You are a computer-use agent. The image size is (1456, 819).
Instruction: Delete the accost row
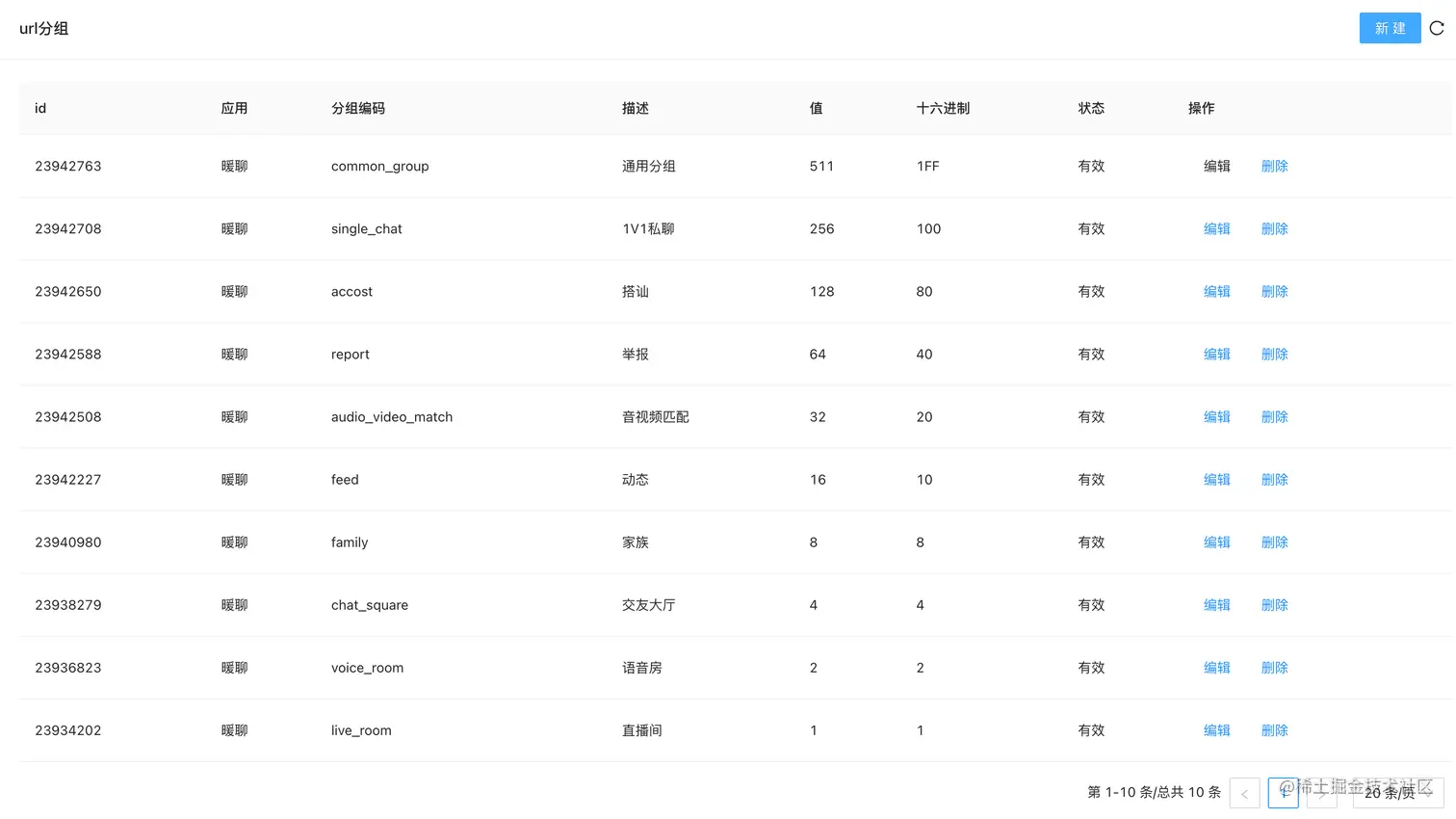coord(1275,291)
